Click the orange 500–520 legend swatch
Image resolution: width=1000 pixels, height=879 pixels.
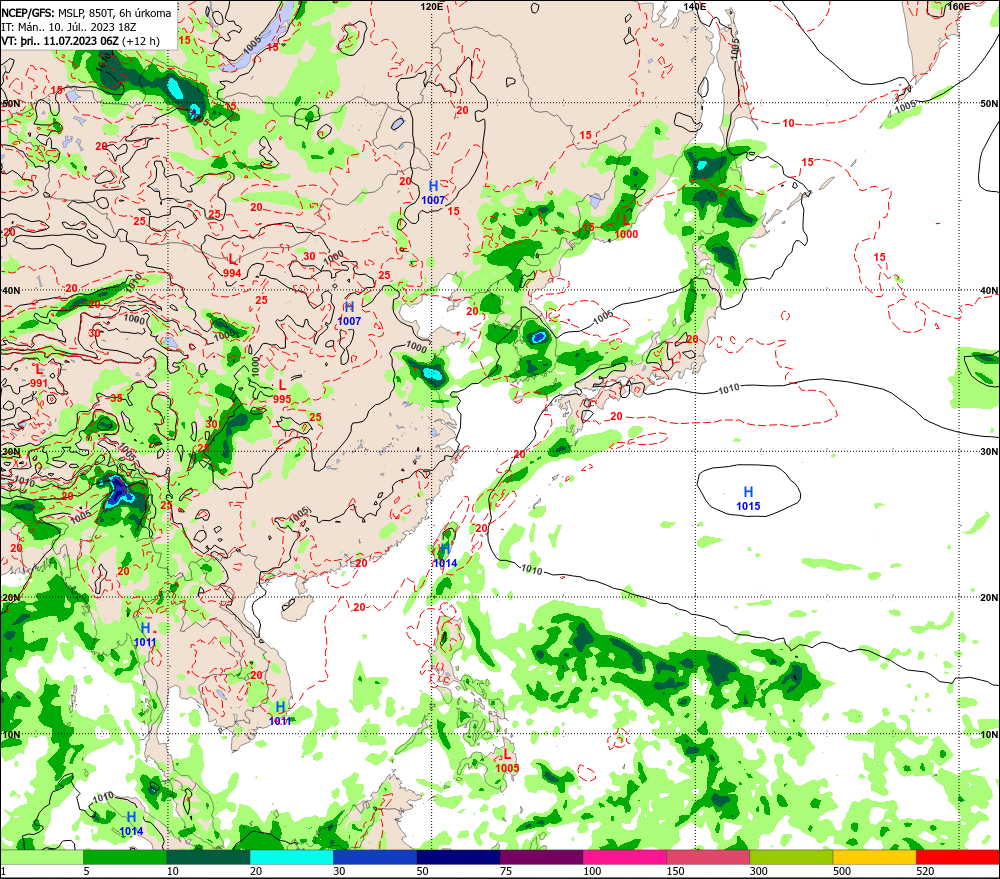coord(874,857)
